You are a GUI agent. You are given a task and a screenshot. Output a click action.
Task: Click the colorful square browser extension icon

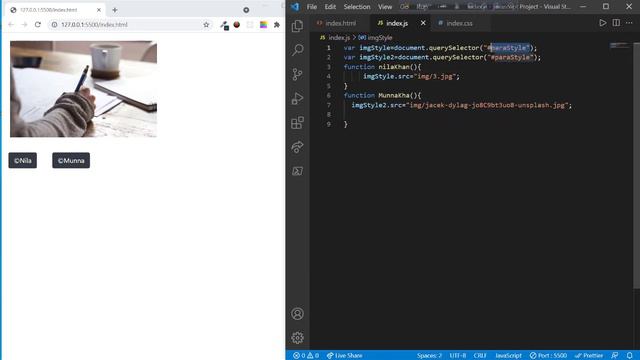click(263, 24)
